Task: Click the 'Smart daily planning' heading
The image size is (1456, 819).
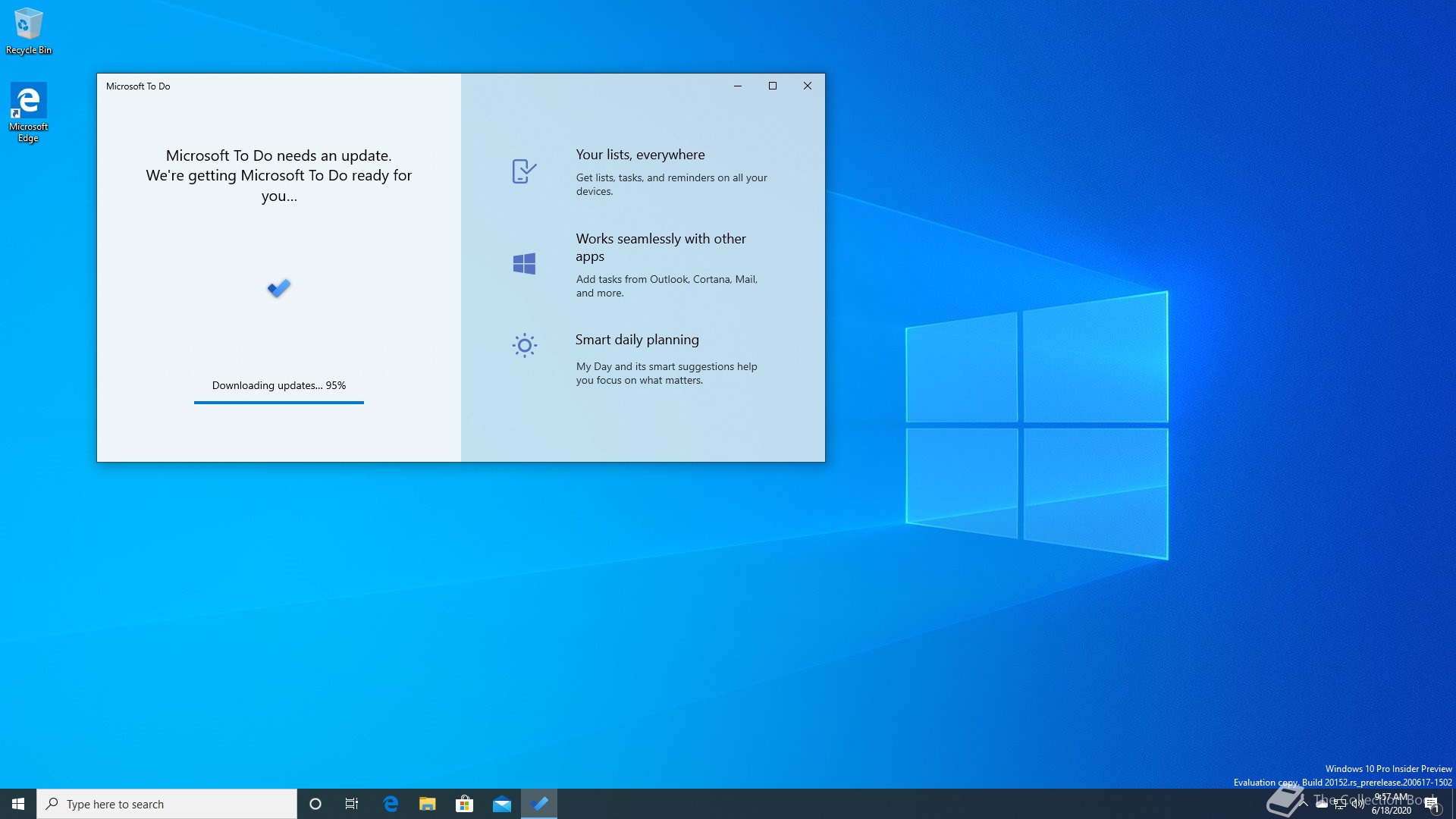Action: point(637,340)
